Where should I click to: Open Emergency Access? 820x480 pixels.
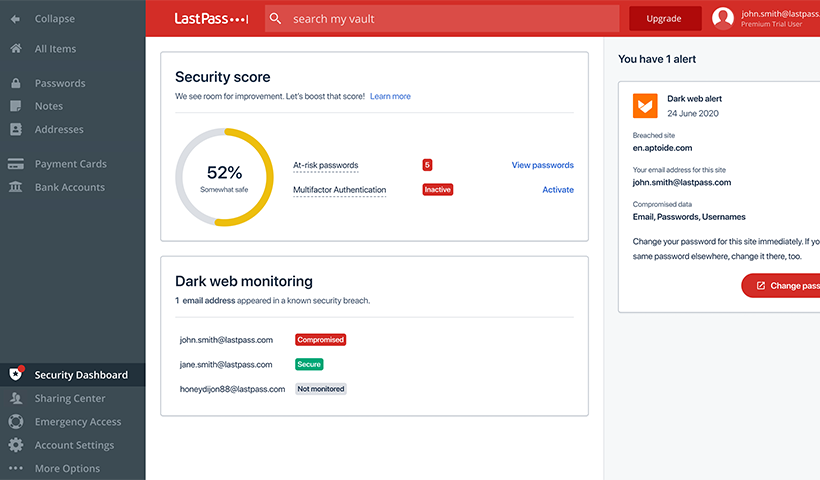[78, 421]
